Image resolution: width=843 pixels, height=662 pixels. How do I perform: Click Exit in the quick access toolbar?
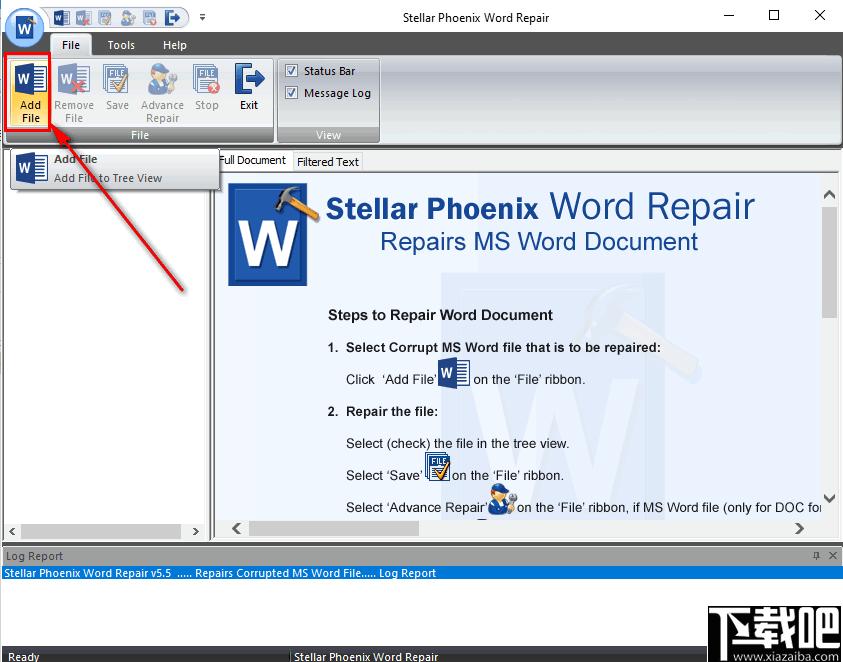172,18
